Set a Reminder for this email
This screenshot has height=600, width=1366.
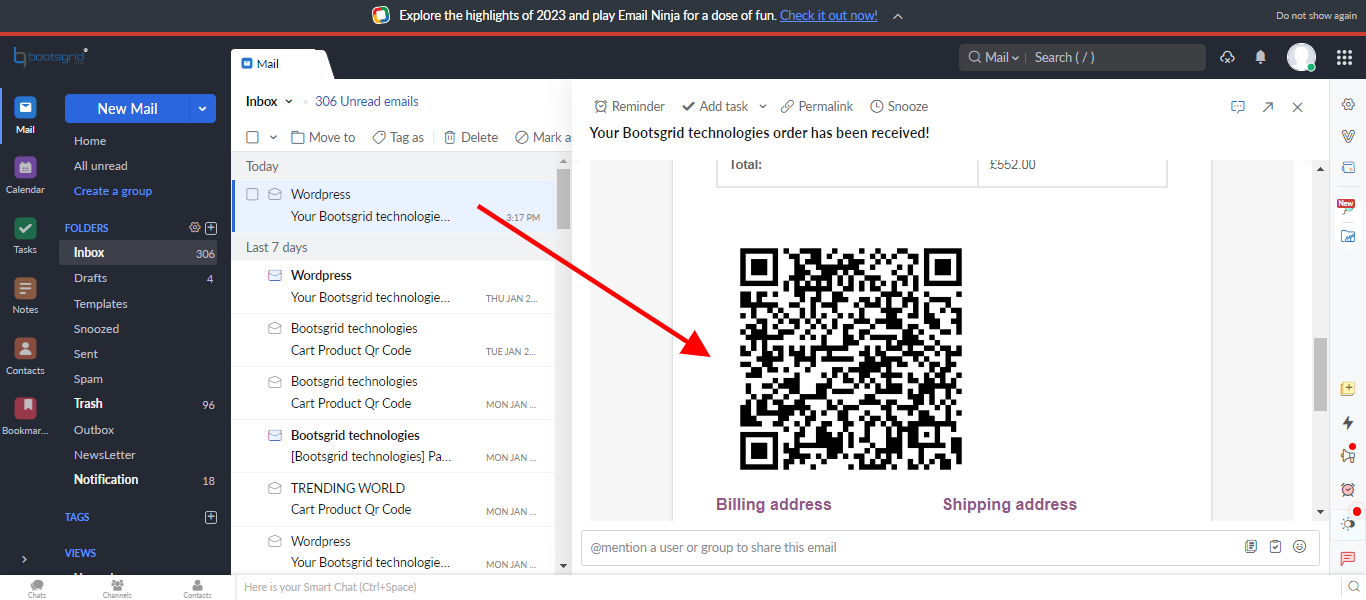(x=629, y=106)
